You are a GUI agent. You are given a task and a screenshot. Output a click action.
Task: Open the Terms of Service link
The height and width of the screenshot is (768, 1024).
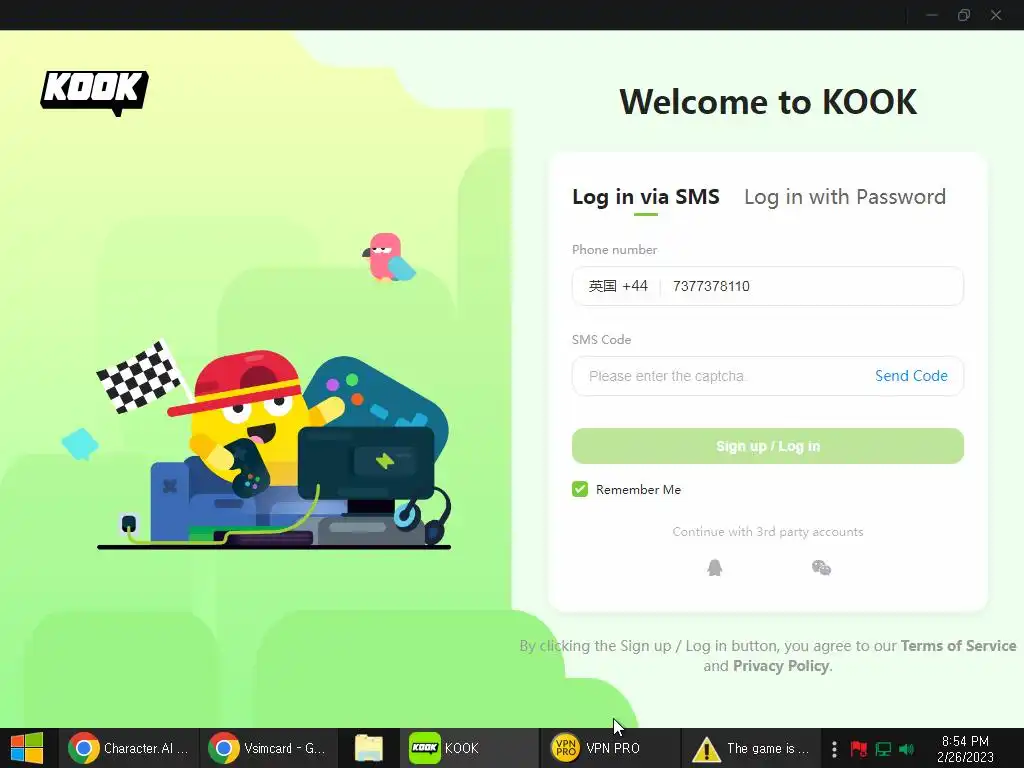point(958,645)
